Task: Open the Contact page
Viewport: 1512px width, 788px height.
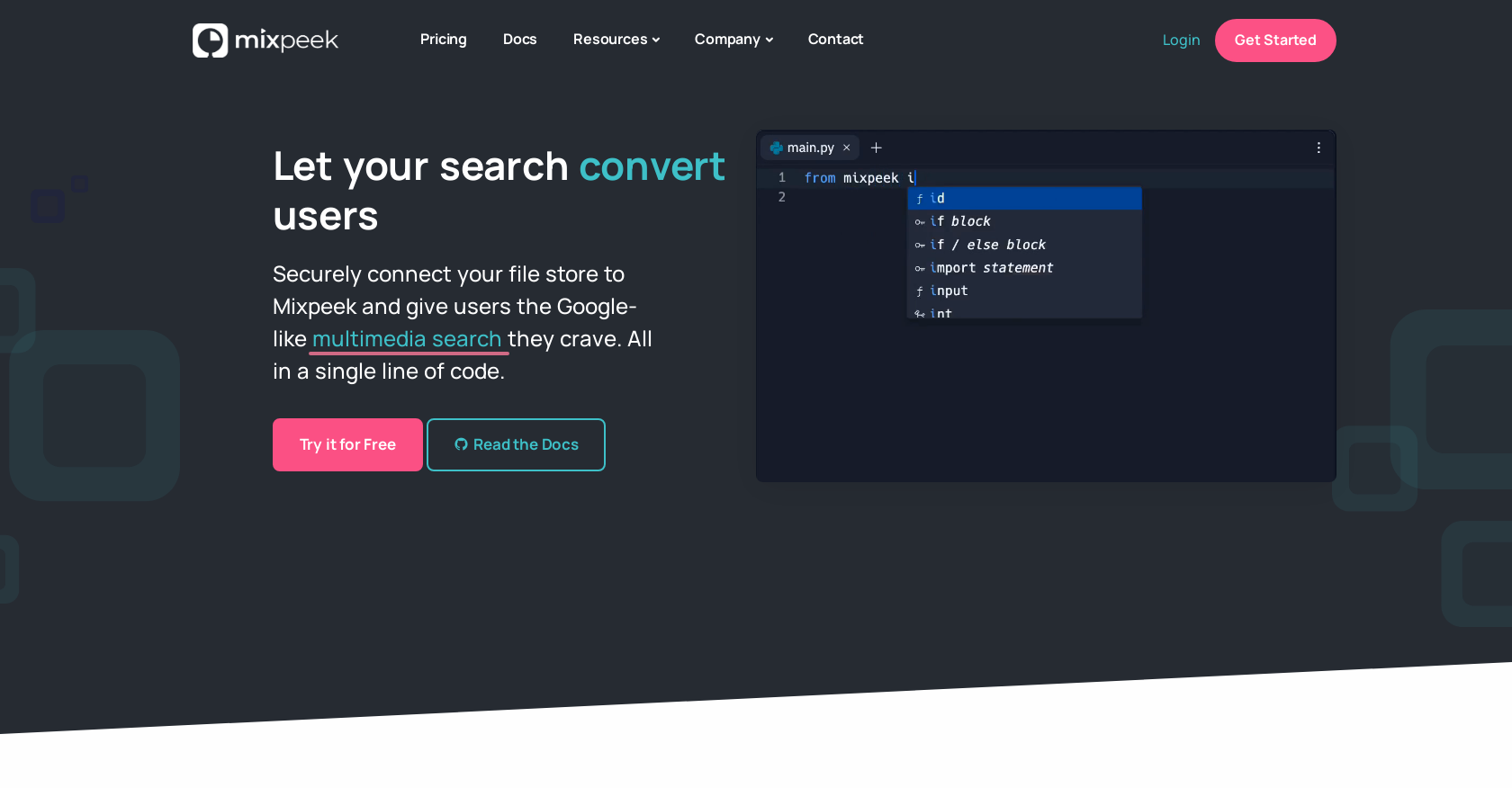Action: pos(835,40)
